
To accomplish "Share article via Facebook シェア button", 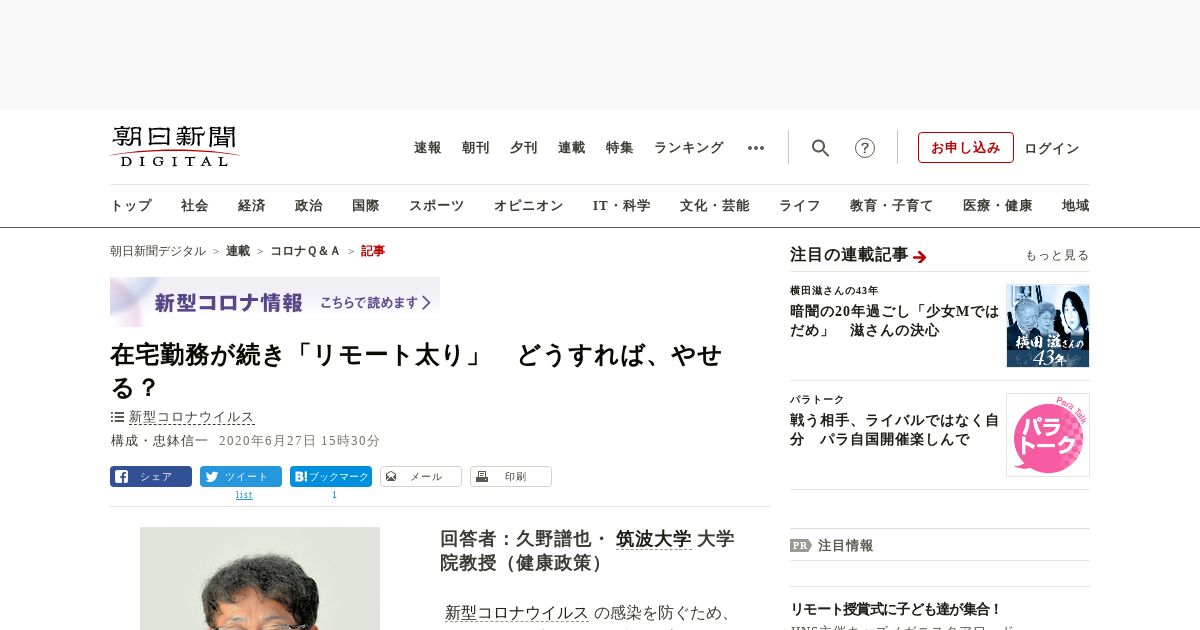I will click(x=151, y=476).
